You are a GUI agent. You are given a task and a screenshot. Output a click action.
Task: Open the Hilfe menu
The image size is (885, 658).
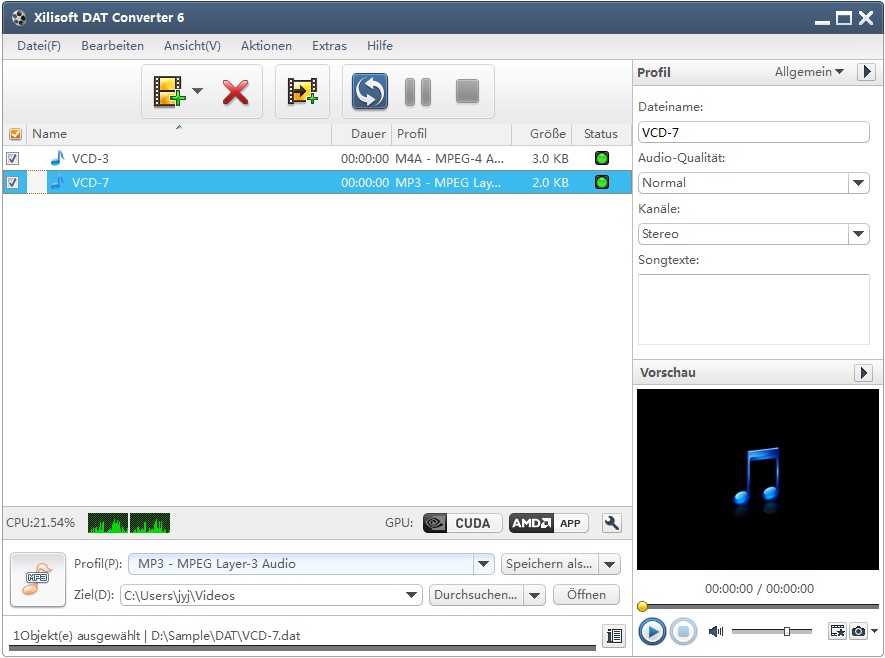coord(379,46)
